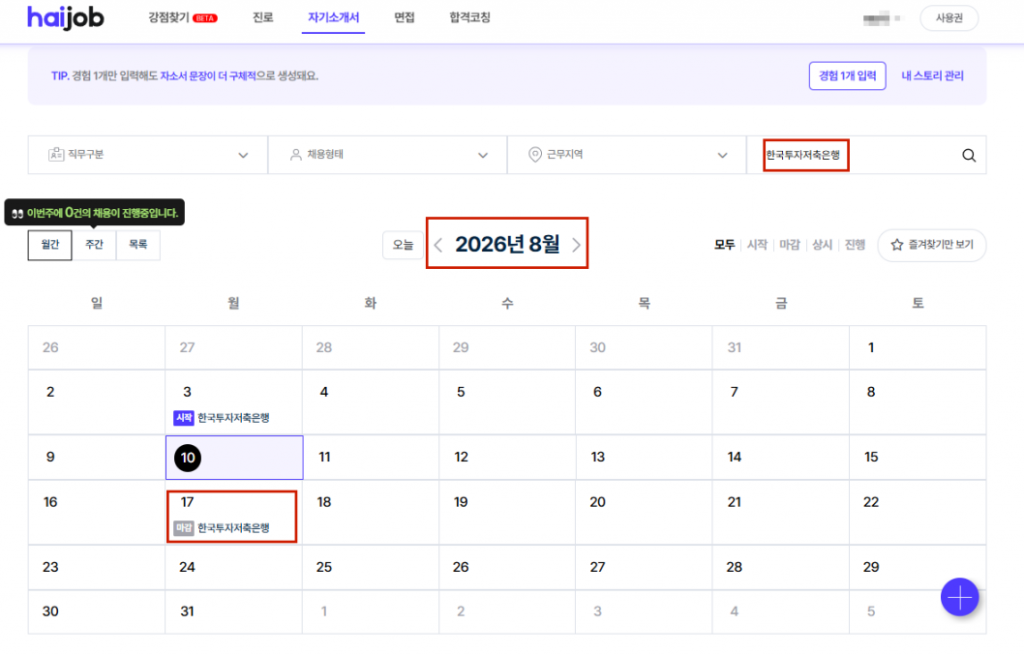Open 시작 한국투자저축은행 event on August 3
Image resolution: width=1024 pixels, height=655 pixels.
[x=221, y=418]
